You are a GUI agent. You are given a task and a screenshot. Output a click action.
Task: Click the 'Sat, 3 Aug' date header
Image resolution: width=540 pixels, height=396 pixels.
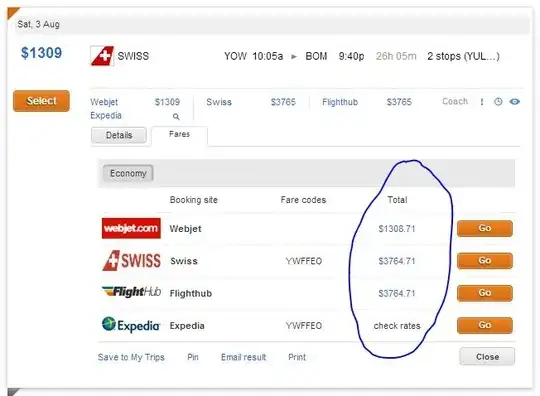pyautogui.click(x=39, y=24)
